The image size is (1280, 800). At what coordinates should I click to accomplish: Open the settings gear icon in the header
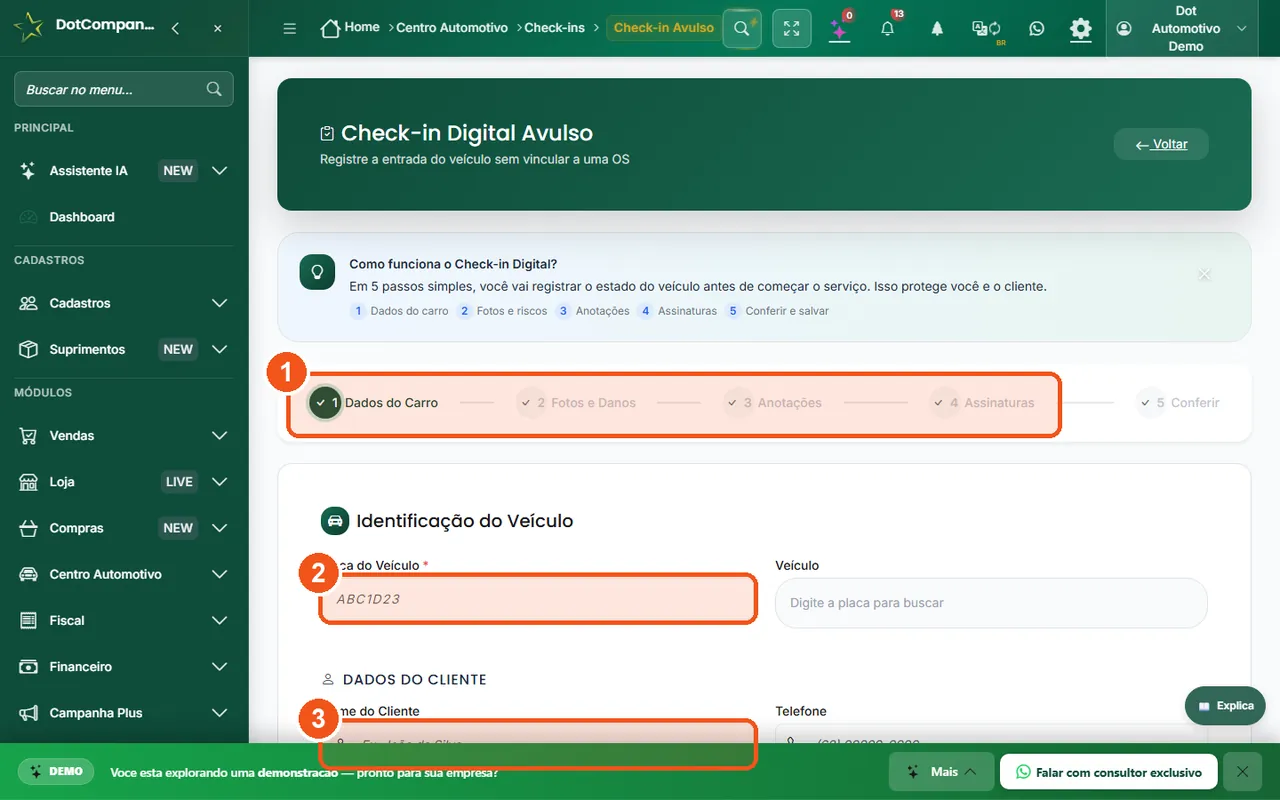point(1081,28)
